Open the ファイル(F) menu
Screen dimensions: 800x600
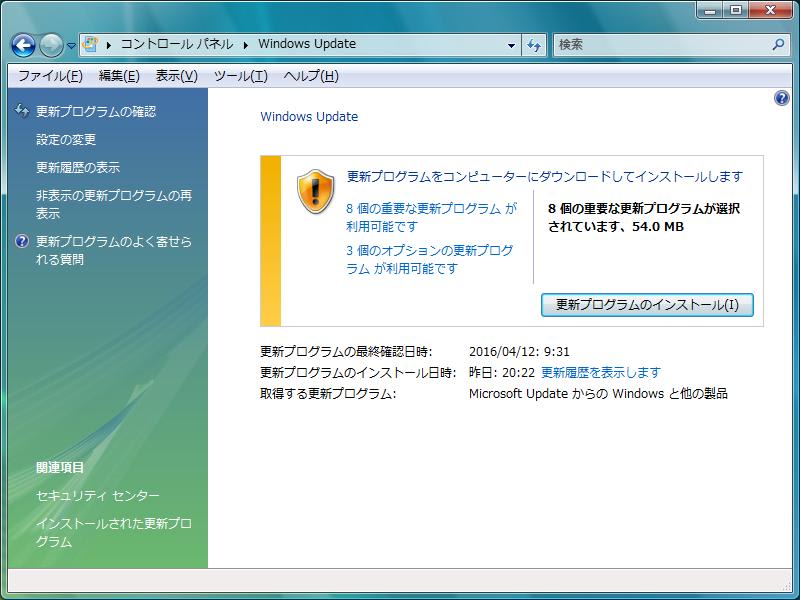pos(50,76)
